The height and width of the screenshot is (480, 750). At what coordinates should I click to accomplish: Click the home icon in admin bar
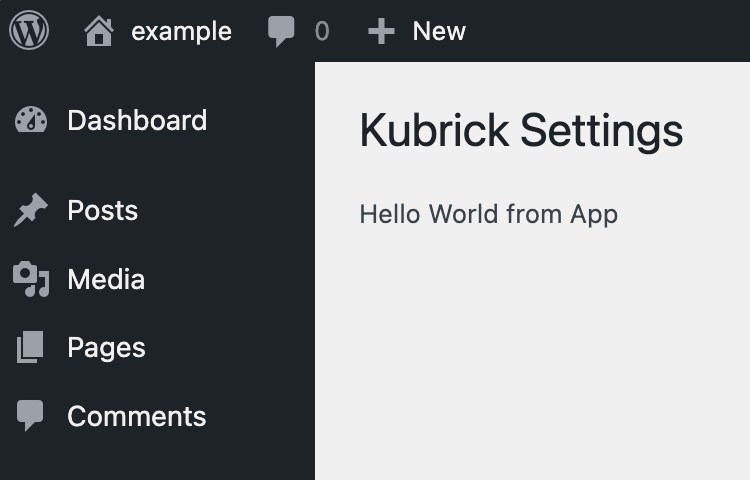(x=99, y=32)
